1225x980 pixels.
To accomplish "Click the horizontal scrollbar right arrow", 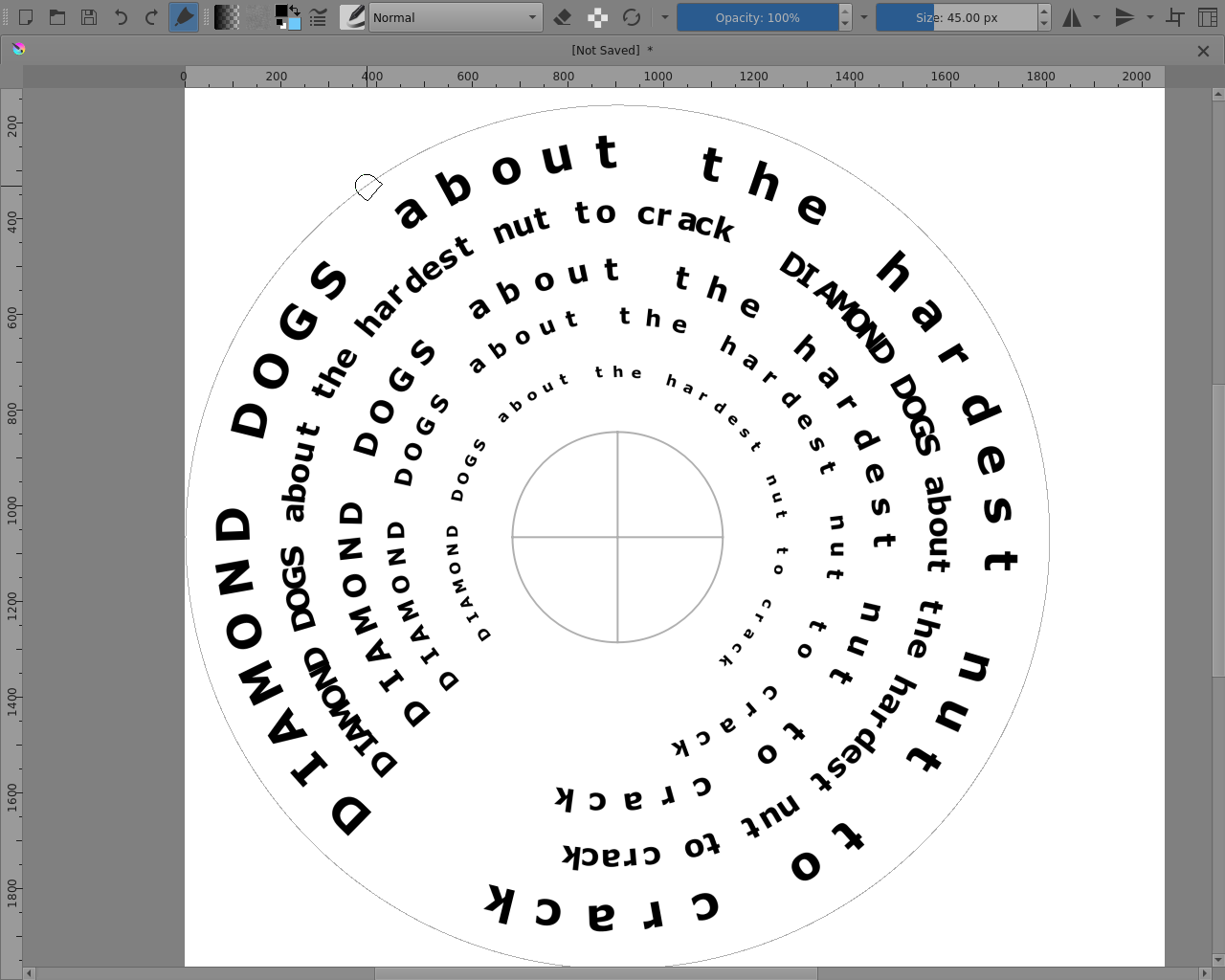I will click(x=1204, y=973).
